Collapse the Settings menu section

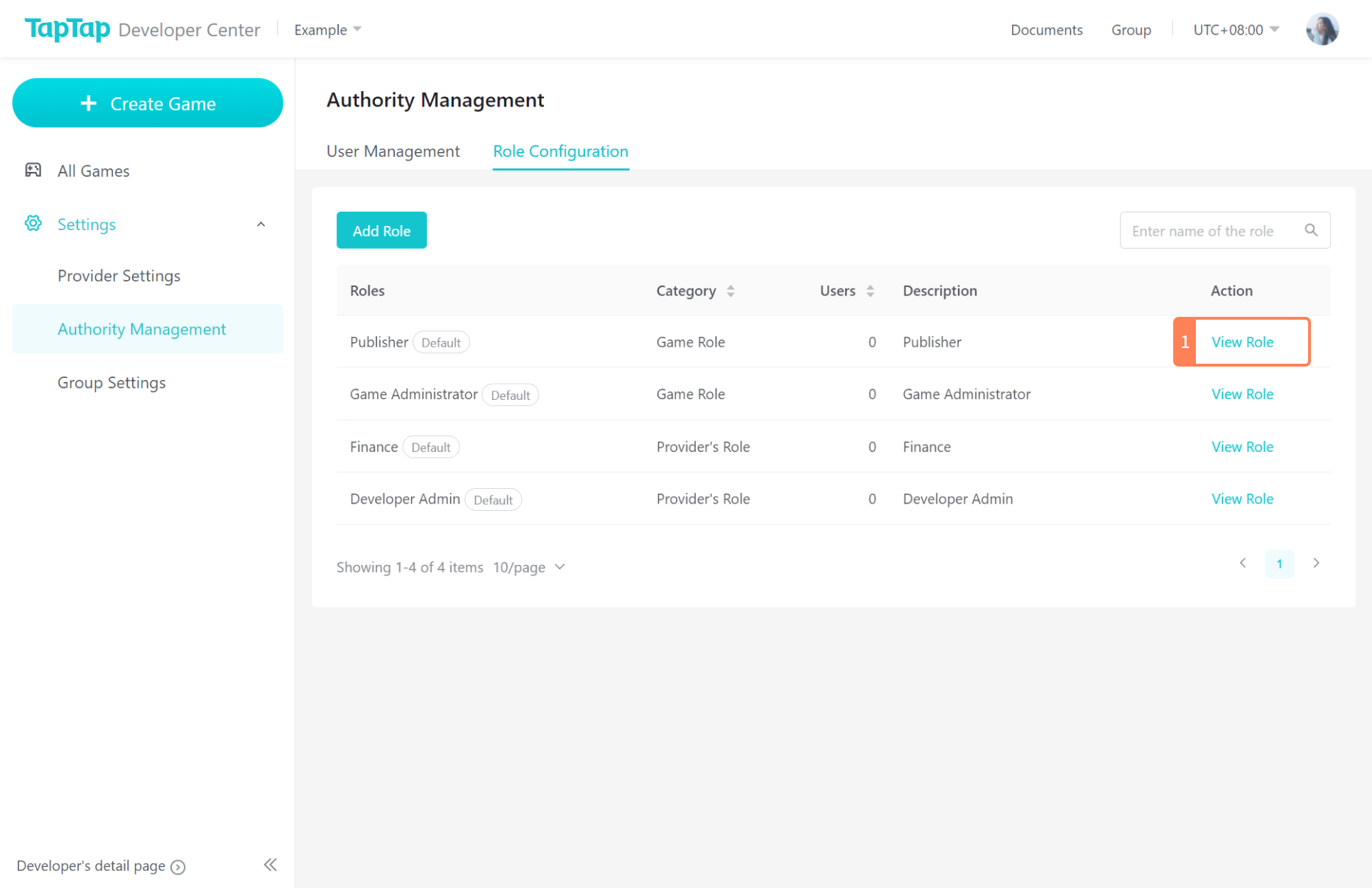click(261, 224)
